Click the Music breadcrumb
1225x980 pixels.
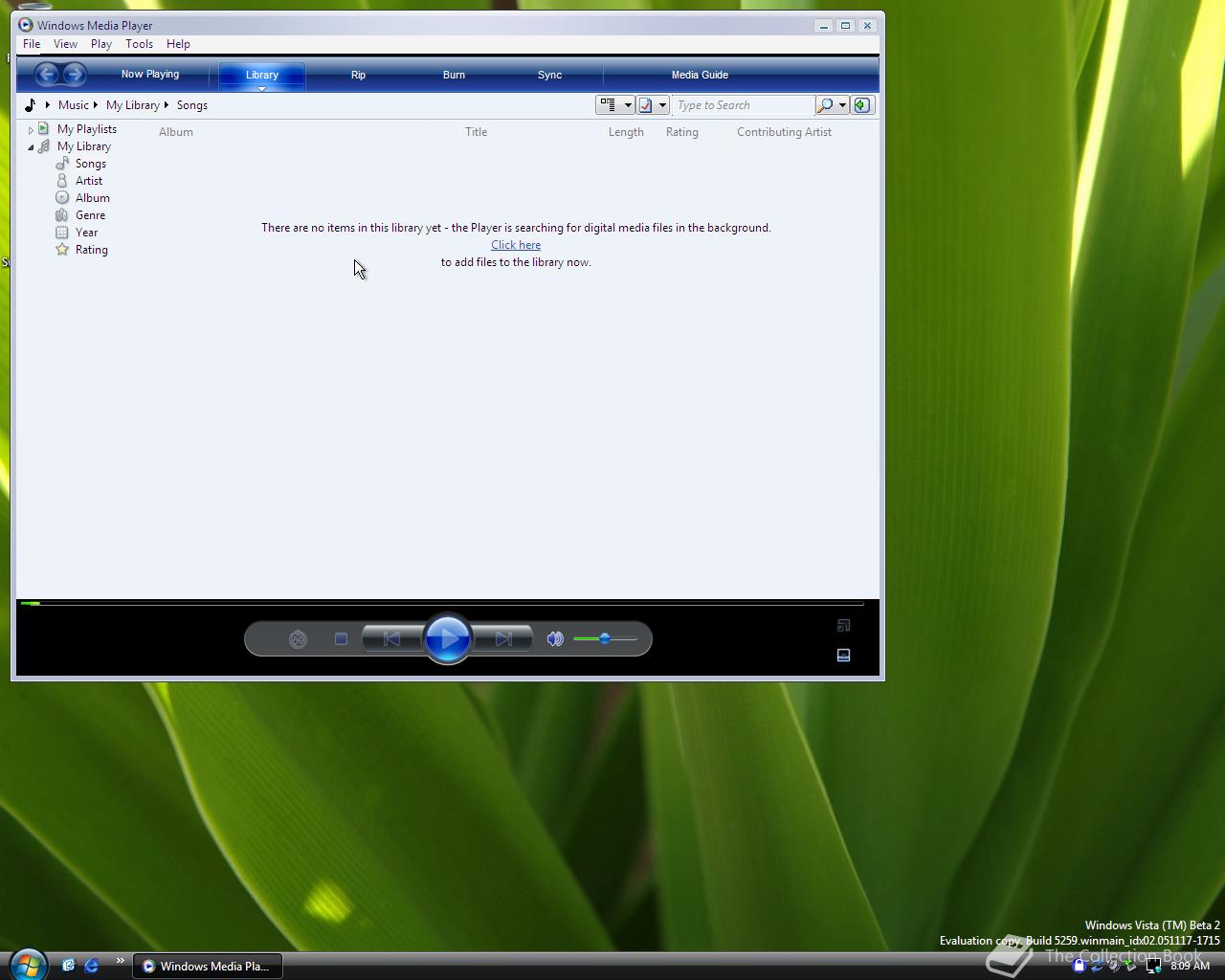pyautogui.click(x=74, y=105)
